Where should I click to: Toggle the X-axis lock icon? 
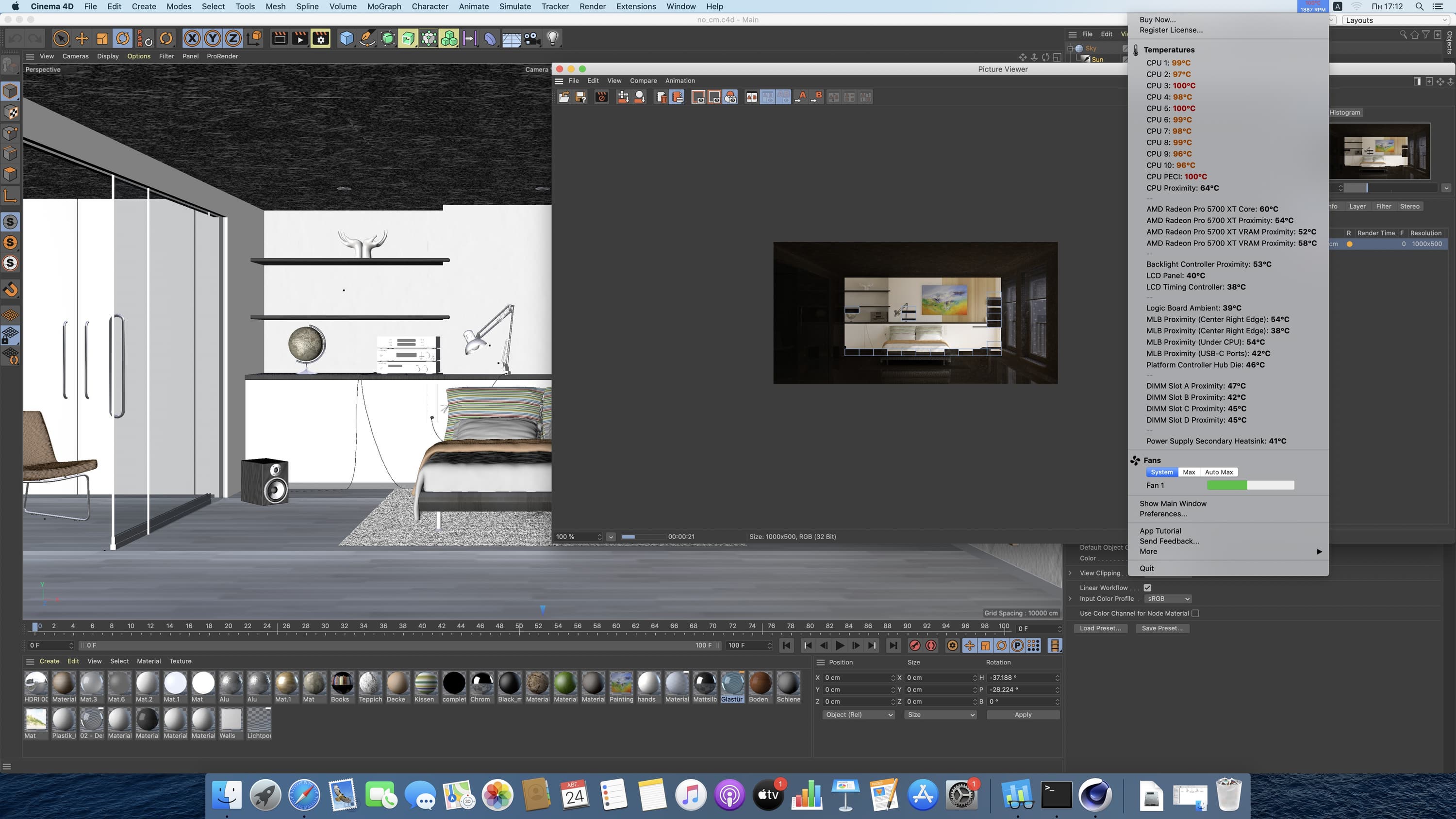click(x=192, y=38)
